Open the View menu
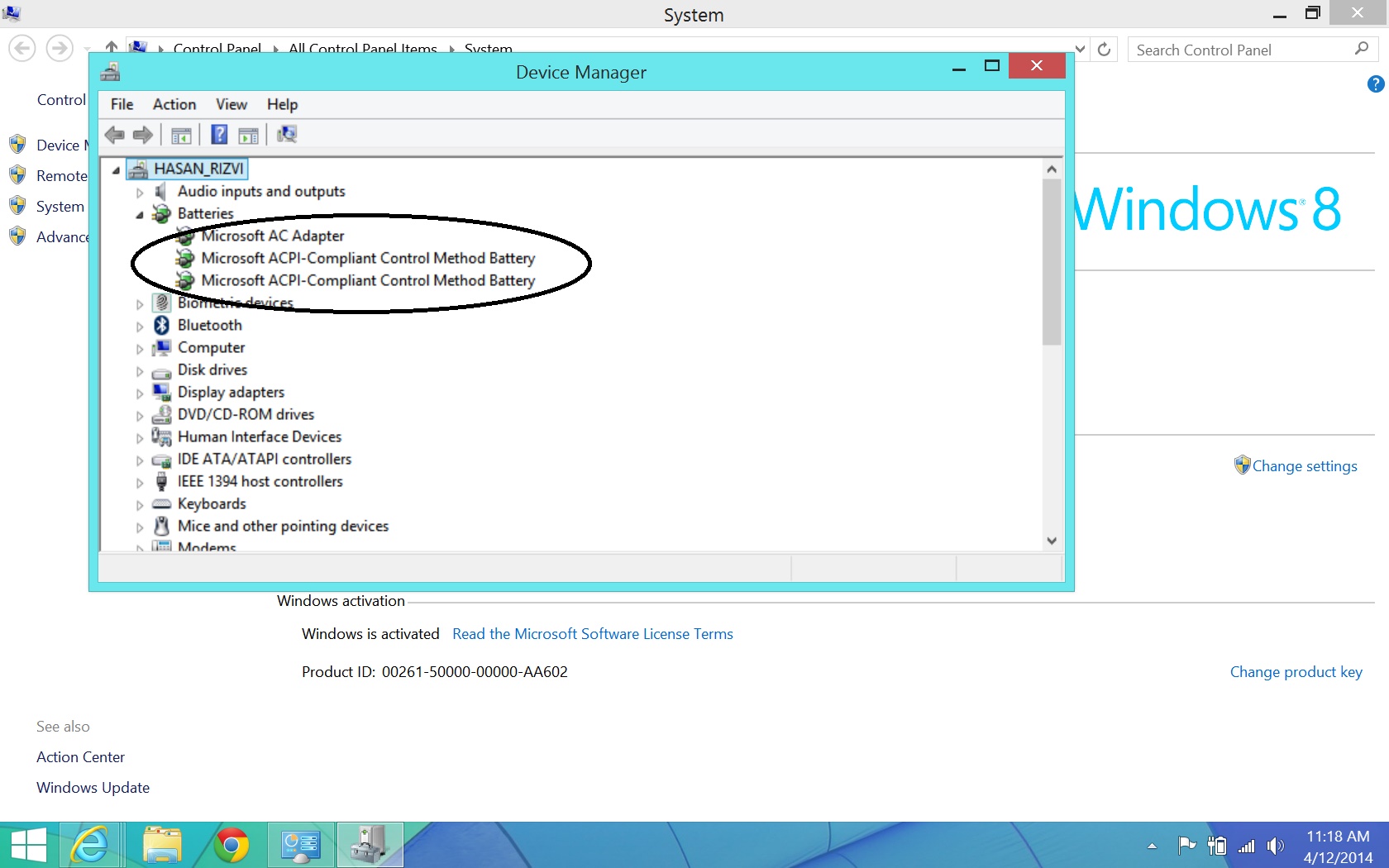This screenshot has width=1389, height=868. pos(231,104)
